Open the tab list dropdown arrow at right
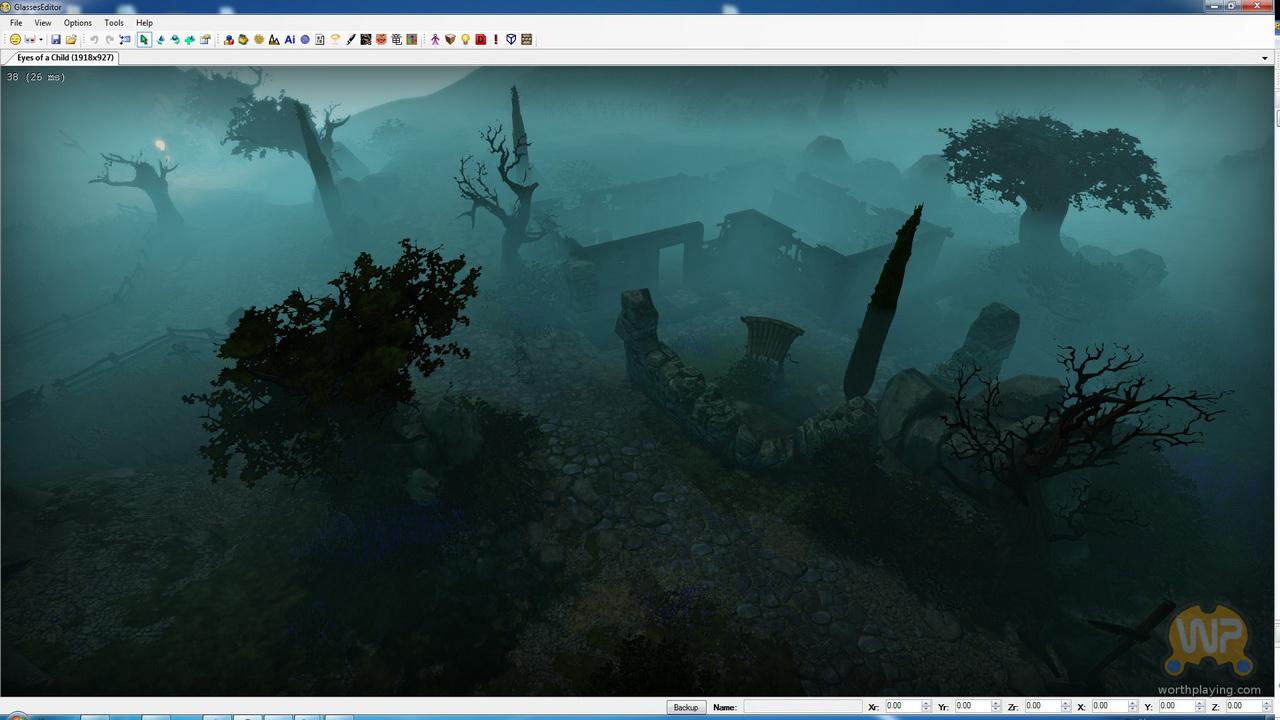Screen dimensions: 1280x720 click(x=1265, y=58)
